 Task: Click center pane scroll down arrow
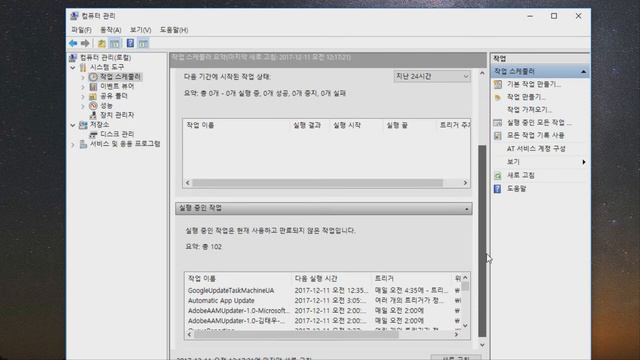(x=482, y=345)
